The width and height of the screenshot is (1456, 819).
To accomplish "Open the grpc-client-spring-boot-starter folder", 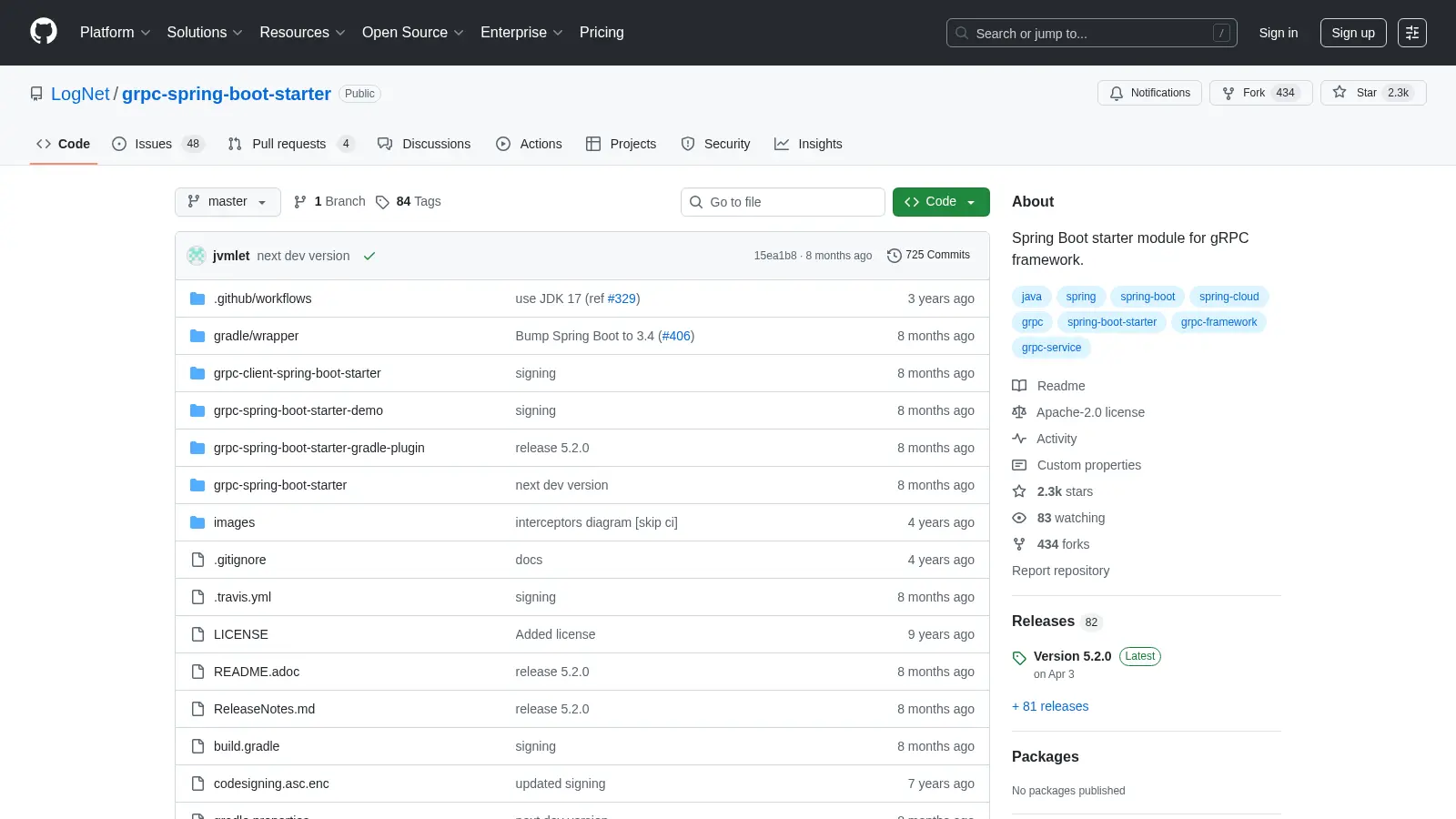I will point(298,373).
